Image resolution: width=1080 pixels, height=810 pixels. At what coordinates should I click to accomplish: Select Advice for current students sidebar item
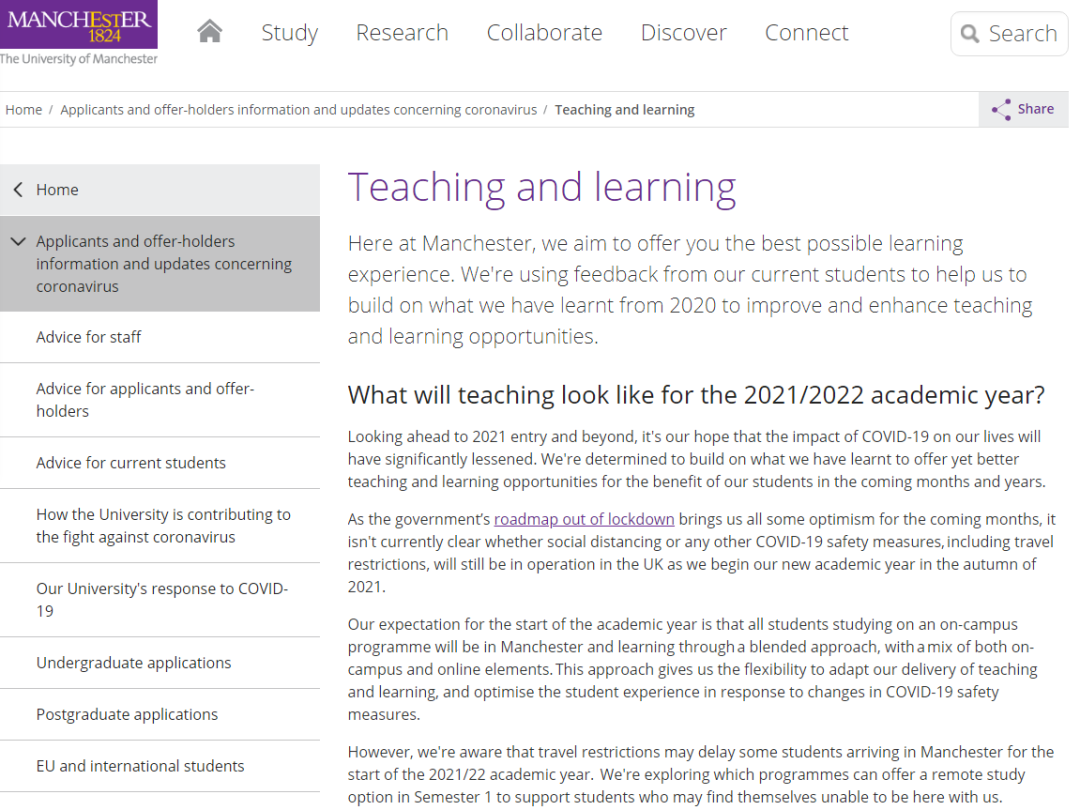tap(131, 463)
